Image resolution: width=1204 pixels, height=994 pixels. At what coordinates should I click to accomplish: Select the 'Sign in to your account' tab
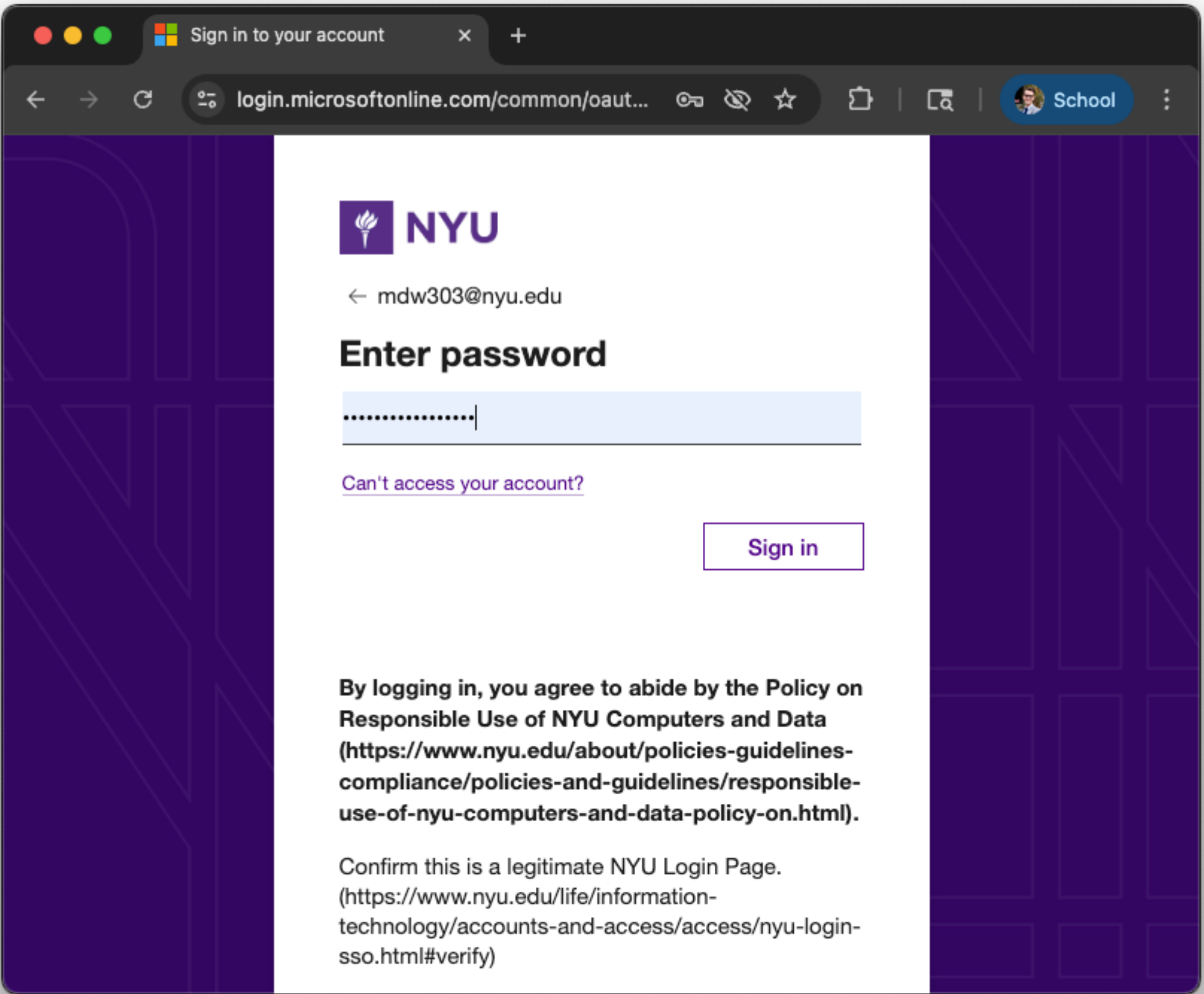[x=287, y=35]
